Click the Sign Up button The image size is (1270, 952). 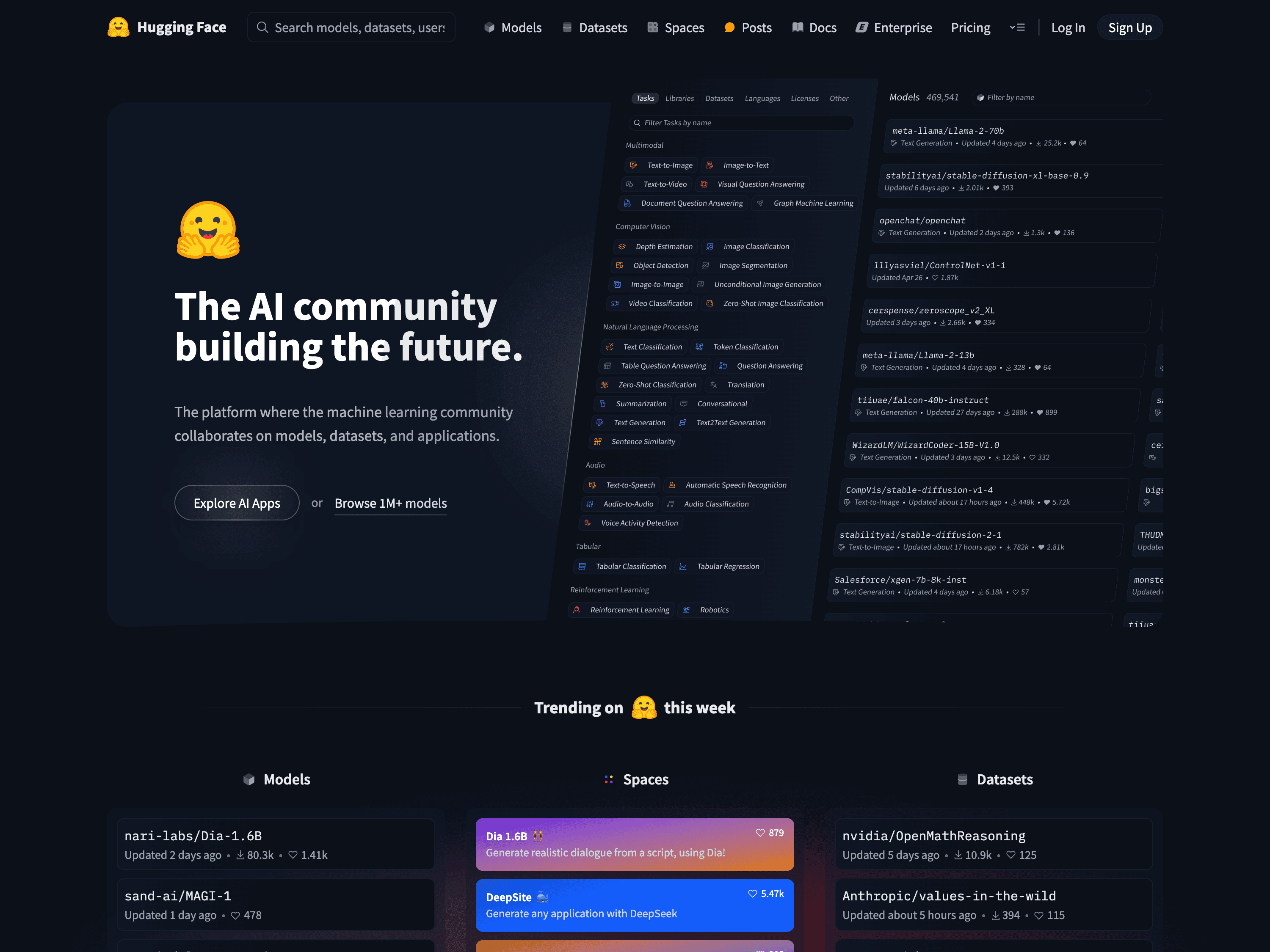1129,28
